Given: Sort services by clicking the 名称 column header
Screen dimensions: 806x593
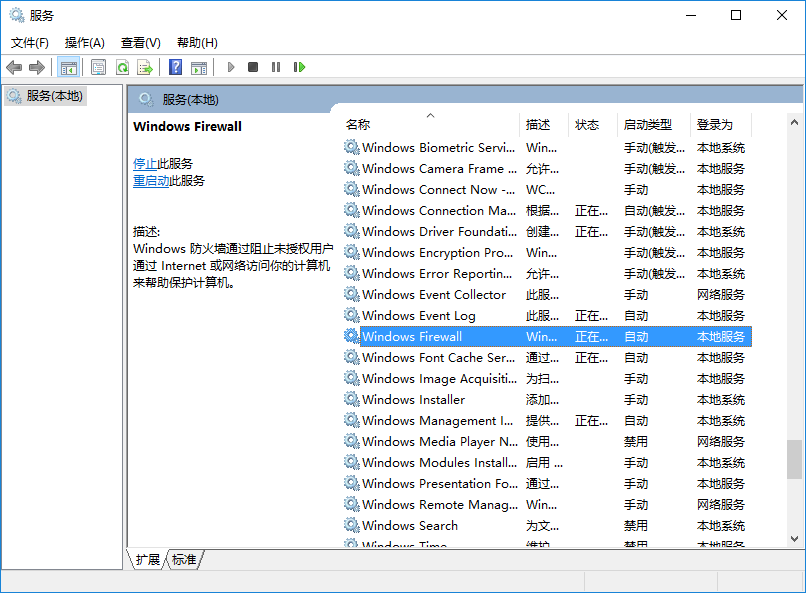Looking at the screenshot, I should (x=360, y=124).
